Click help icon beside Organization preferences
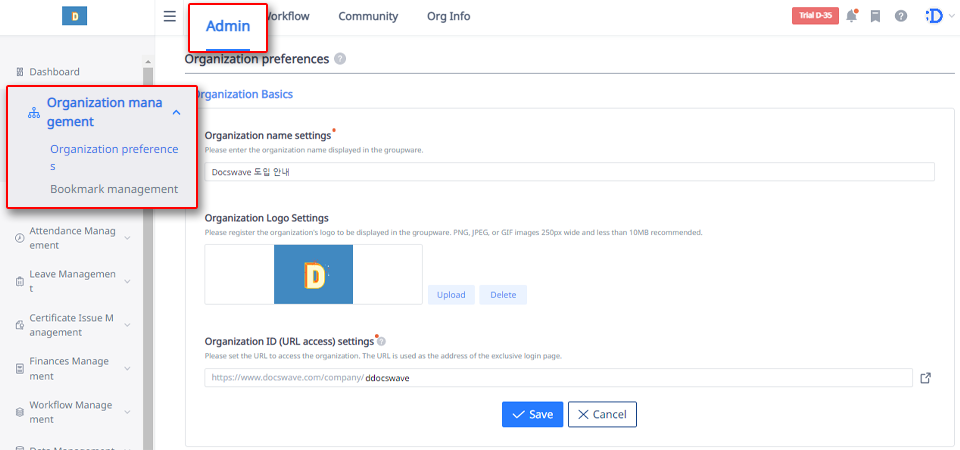This screenshot has width=960, height=450. coord(340,59)
